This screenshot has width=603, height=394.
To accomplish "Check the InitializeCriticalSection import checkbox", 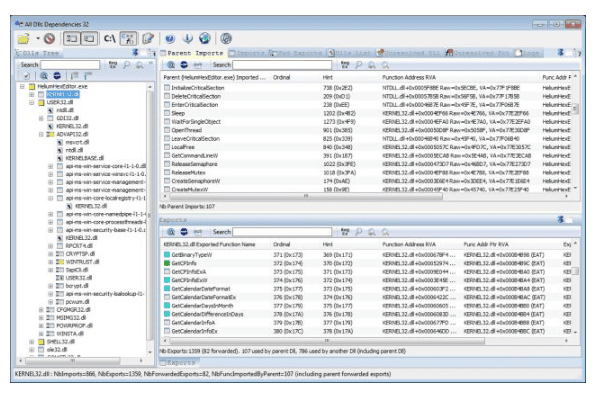I will 167,88.
